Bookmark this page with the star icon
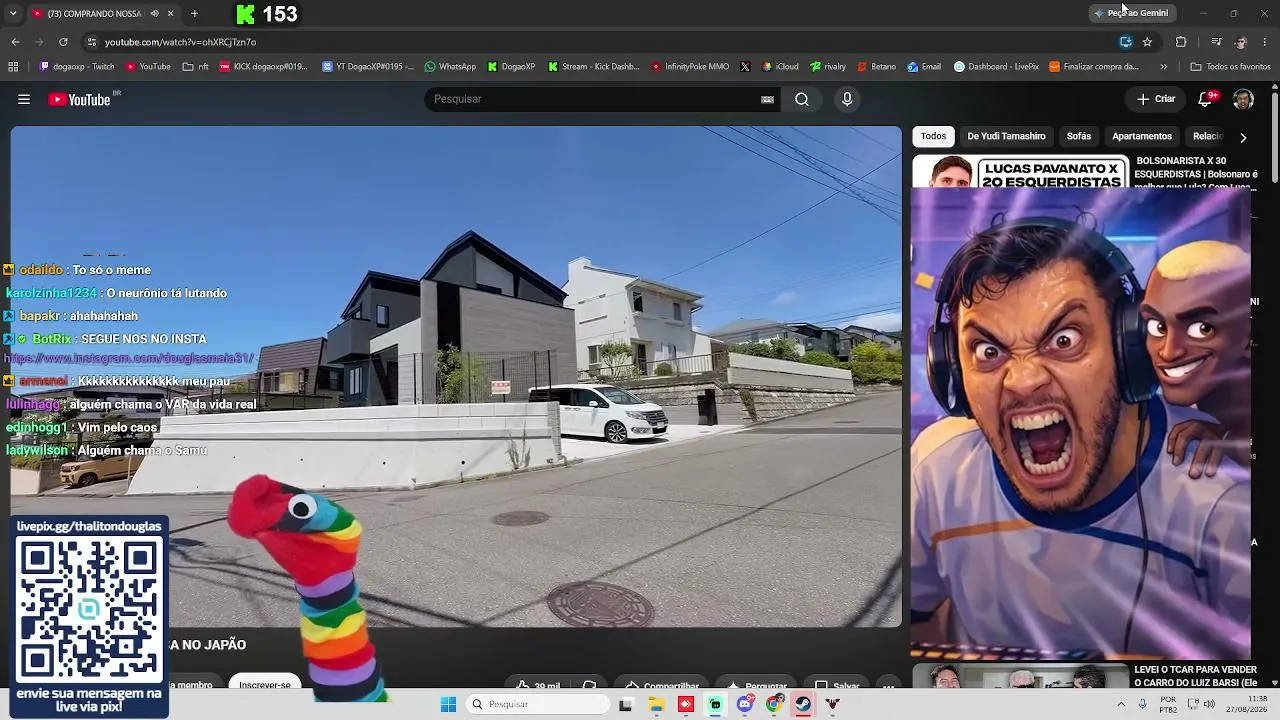 [x=1147, y=42]
